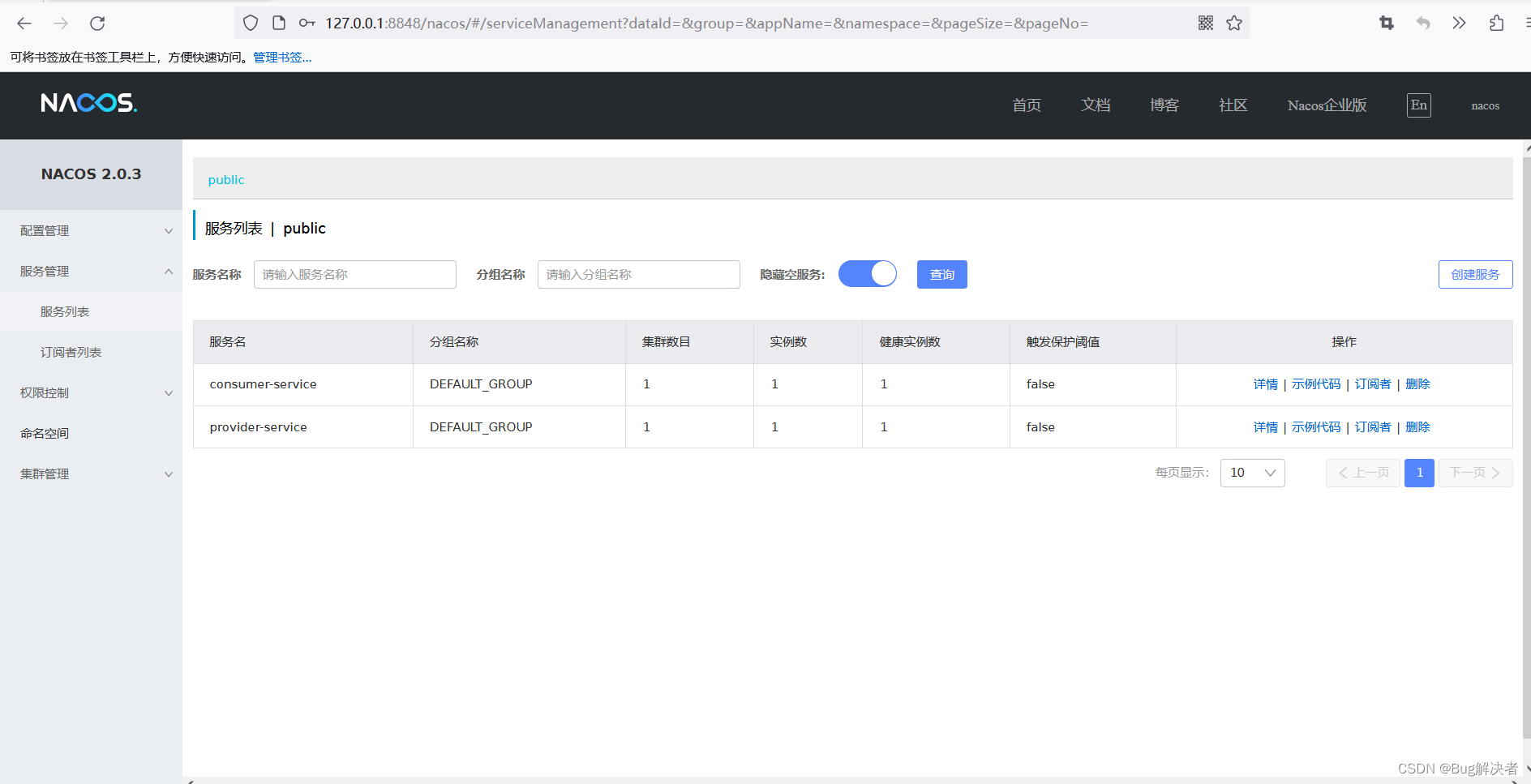
Task: Click the 上一页 previous page button
Action: point(1363,473)
